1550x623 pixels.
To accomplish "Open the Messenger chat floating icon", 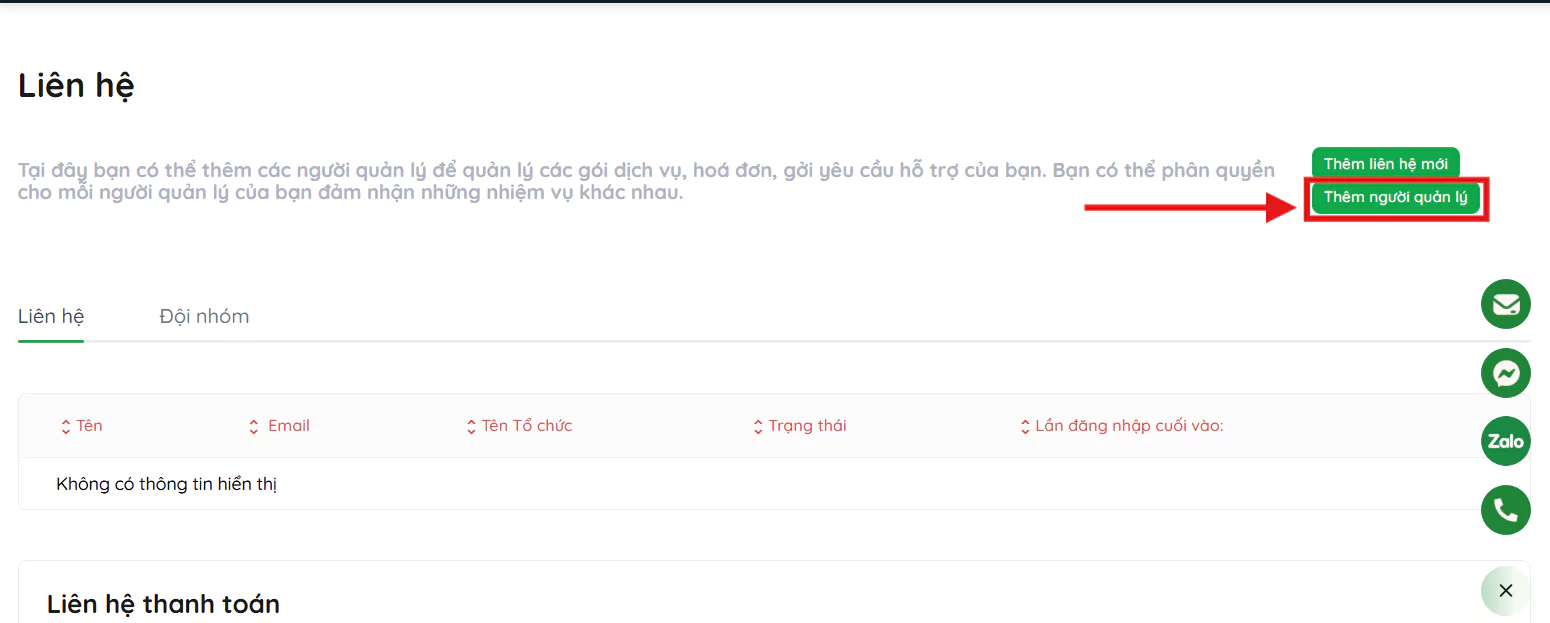I will pos(1505,373).
